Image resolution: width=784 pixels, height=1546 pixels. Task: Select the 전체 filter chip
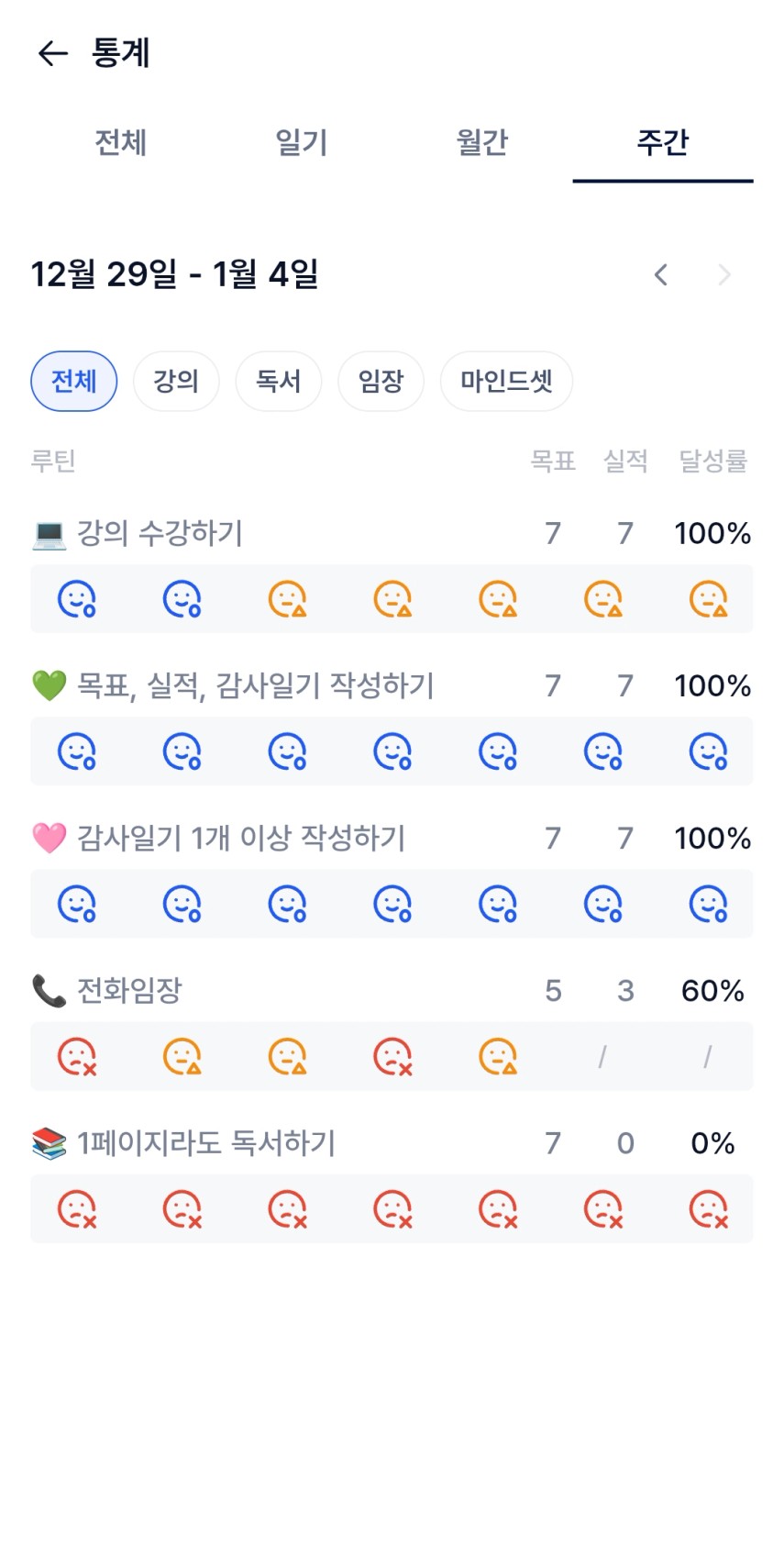click(74, 381)
